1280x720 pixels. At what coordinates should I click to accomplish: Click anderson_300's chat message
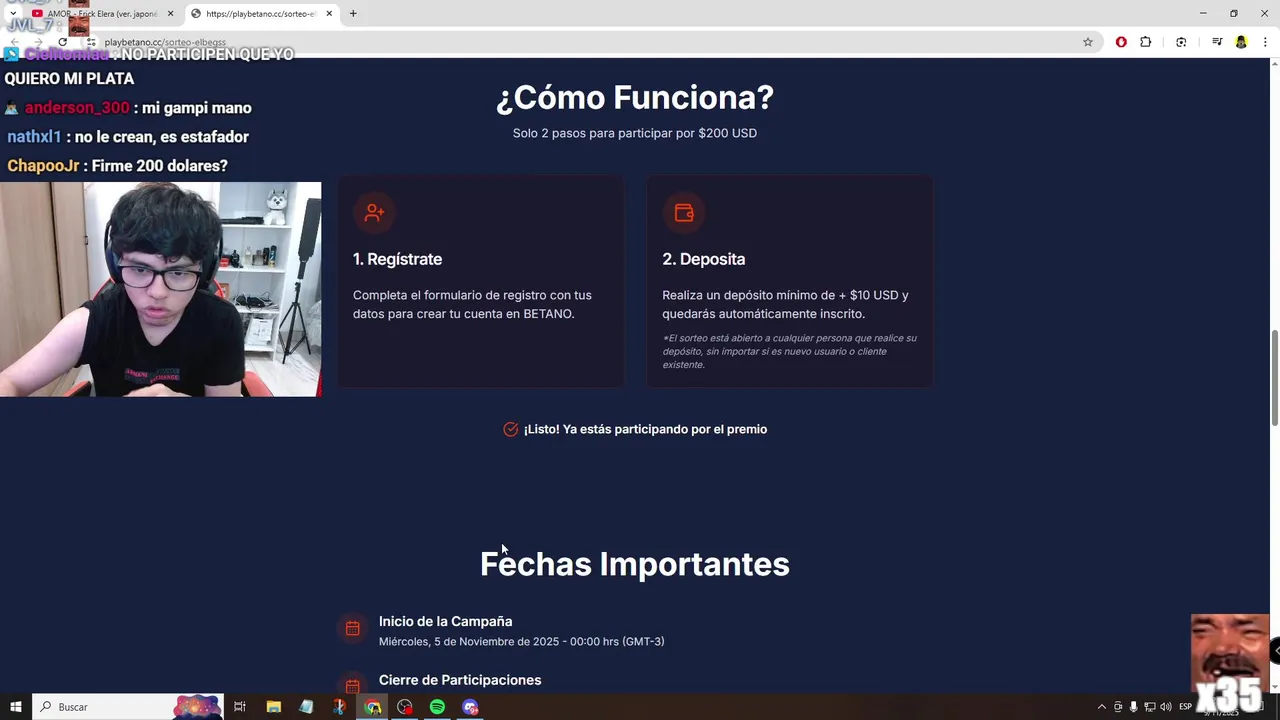pyautogui.click(x=128, y=108)
